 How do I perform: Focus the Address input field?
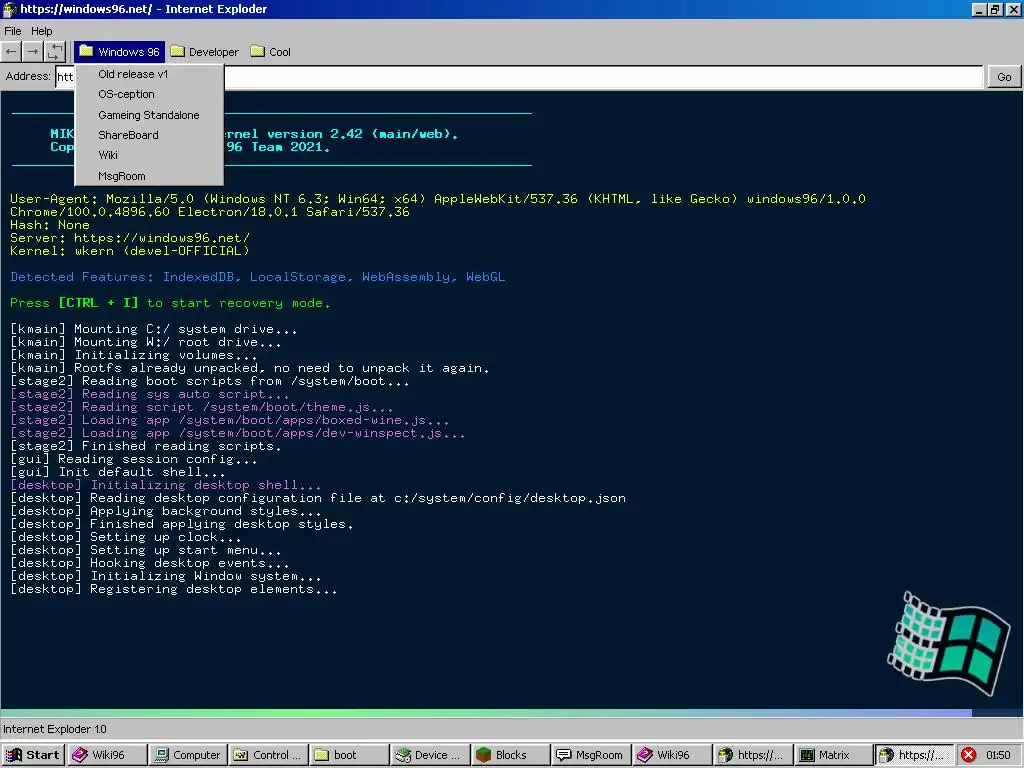point(519,76)
